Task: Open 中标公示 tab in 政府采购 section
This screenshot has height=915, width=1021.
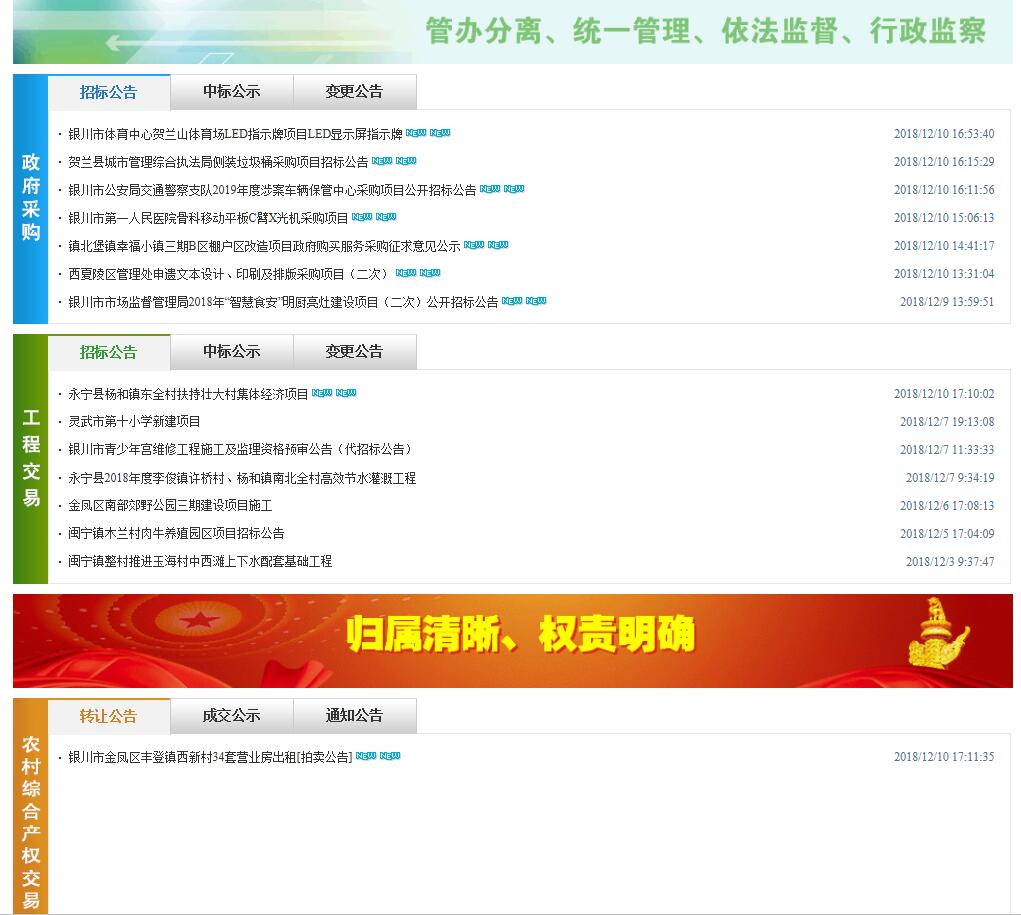Action: [x=231, y=92]
